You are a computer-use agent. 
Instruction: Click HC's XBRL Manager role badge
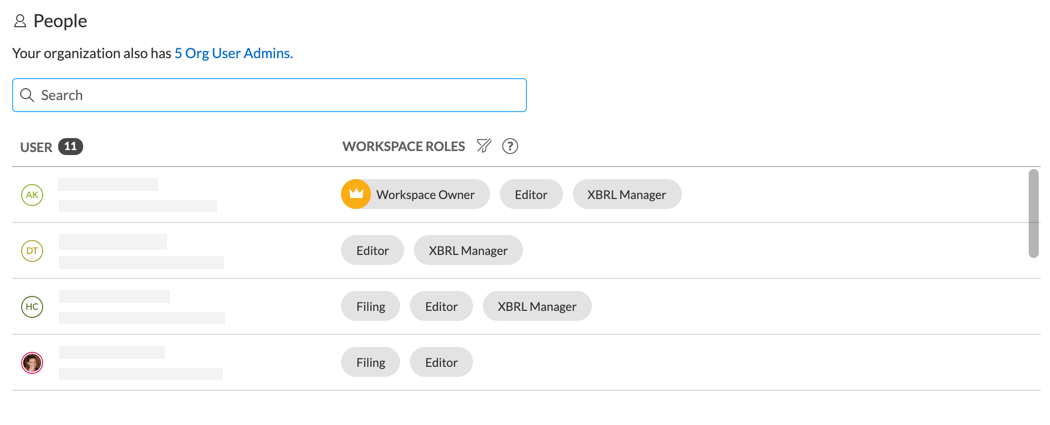(537, 306)
